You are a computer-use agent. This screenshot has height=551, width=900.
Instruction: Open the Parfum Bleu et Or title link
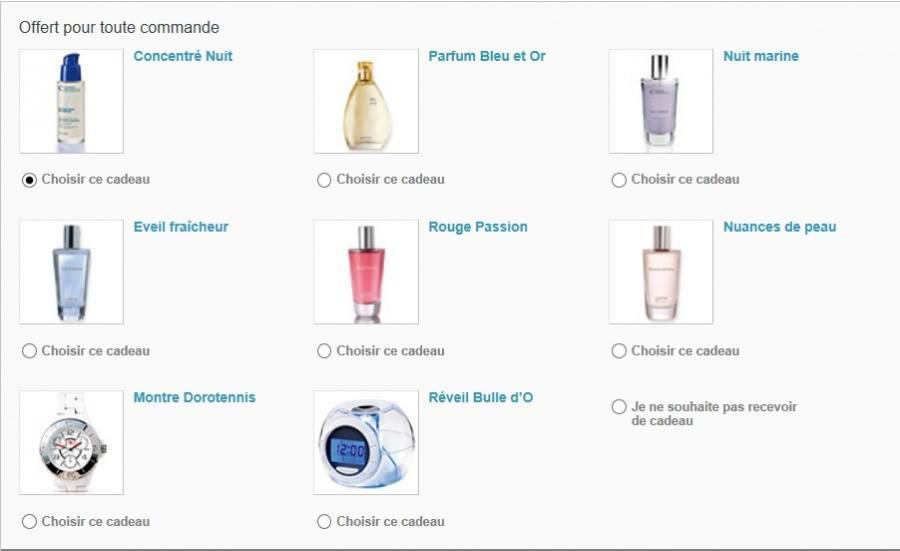pyautogui.click(x=487, y=56)
